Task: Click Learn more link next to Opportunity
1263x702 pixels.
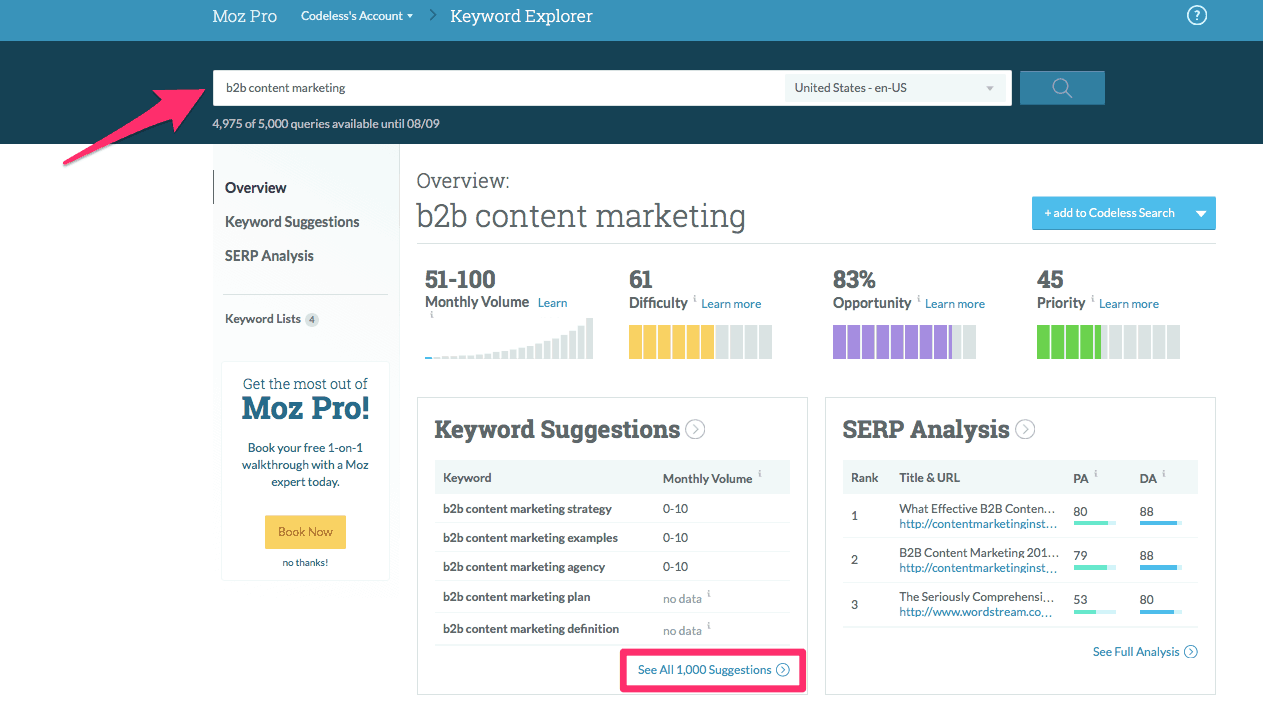Action: click(x=955, y=304)
